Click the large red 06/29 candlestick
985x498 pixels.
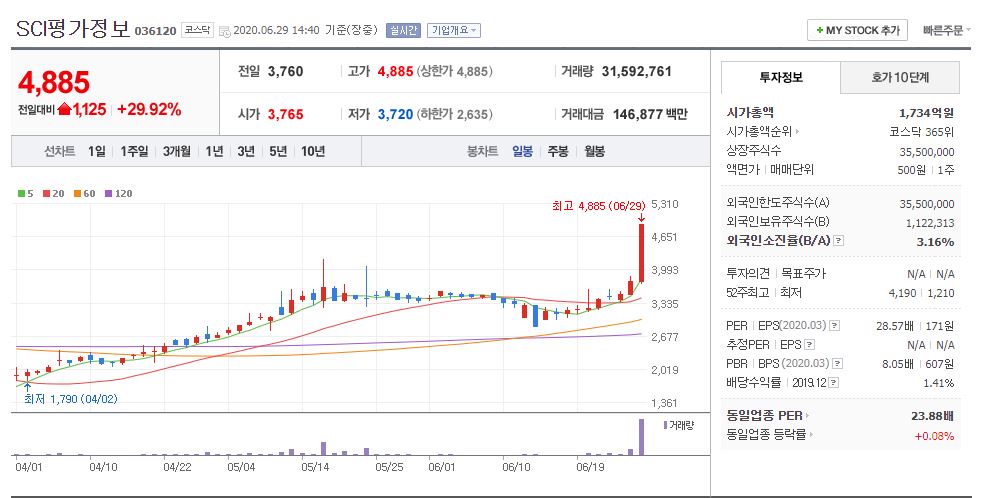[x=641, y=253]
